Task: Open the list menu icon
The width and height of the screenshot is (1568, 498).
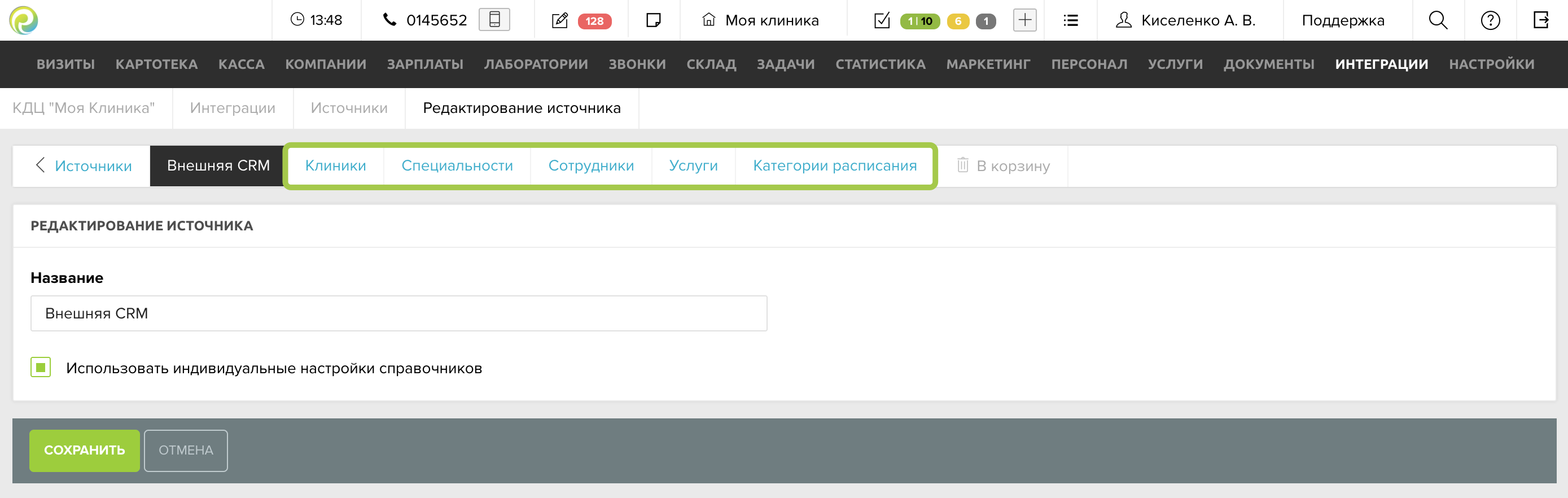Action: pyautogui.click(x=1071, y=20)
